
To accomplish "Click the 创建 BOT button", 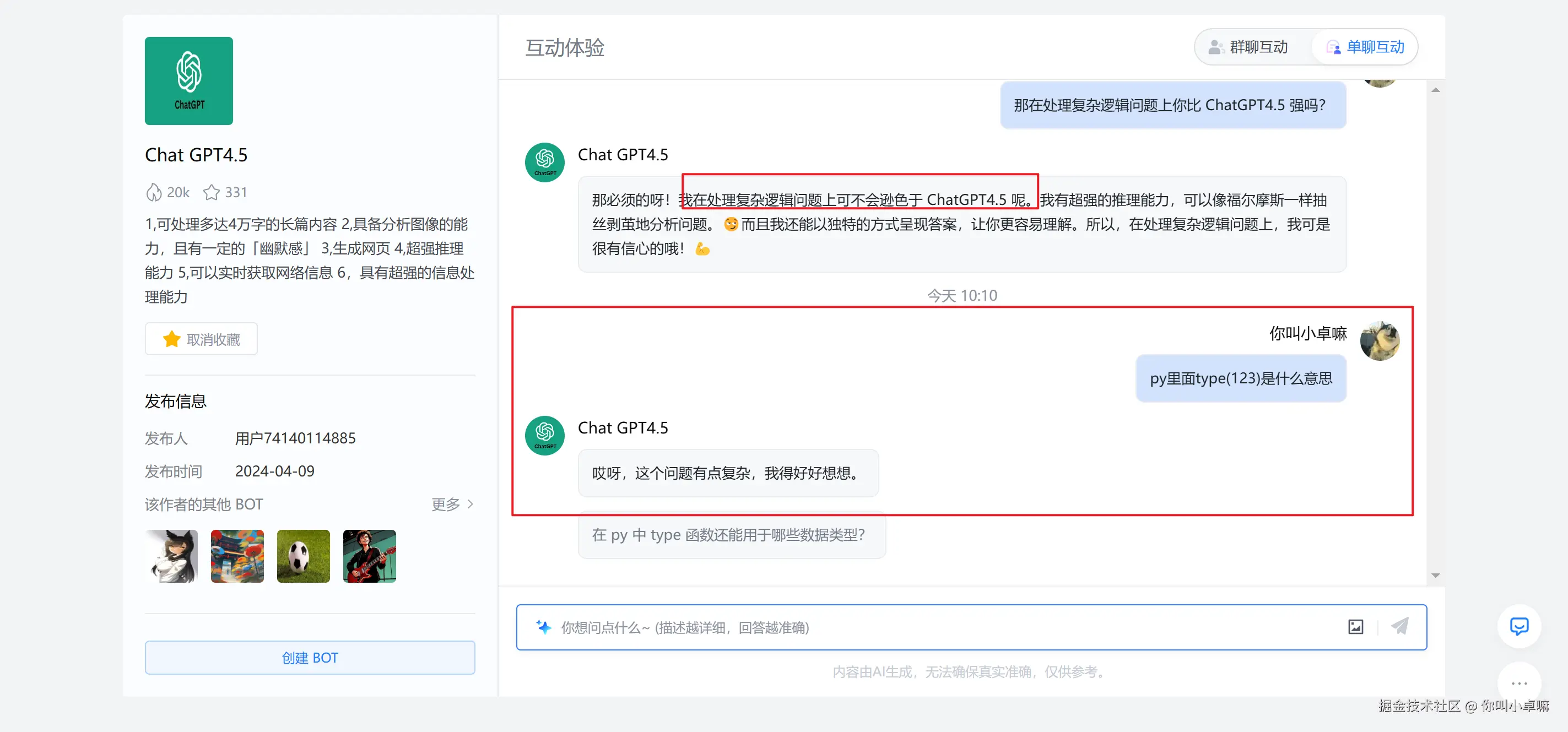I will click(309, 657).
